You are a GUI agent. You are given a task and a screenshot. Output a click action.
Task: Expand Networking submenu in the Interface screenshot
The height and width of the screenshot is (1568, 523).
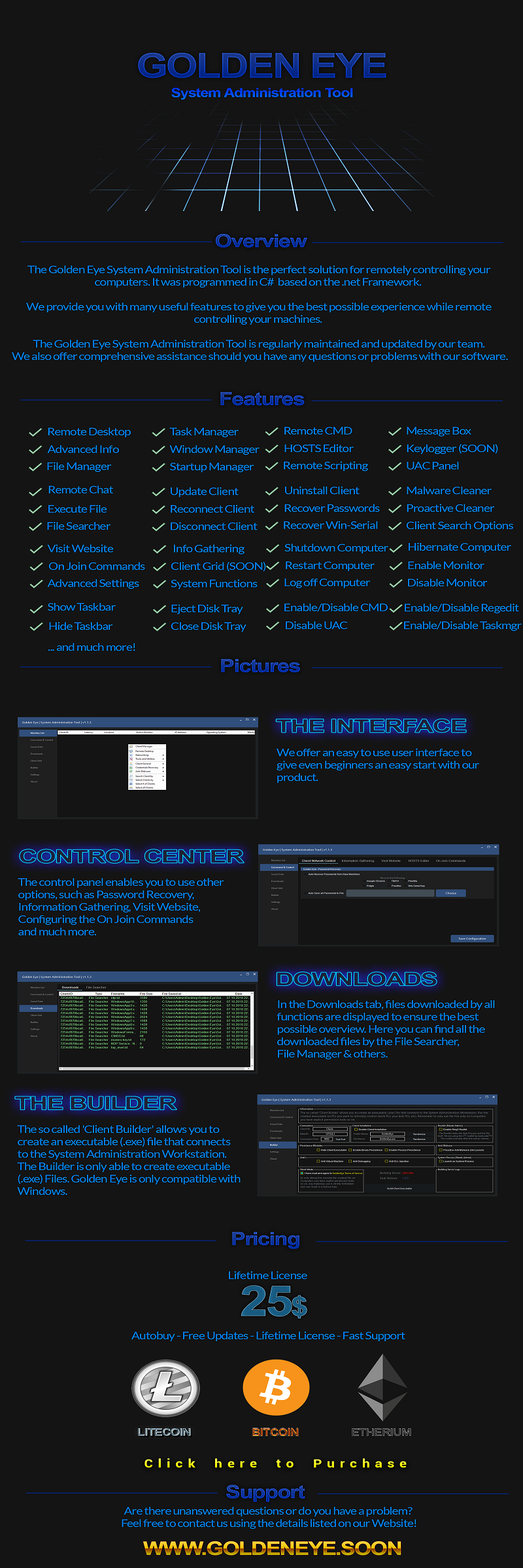[147, 755]
